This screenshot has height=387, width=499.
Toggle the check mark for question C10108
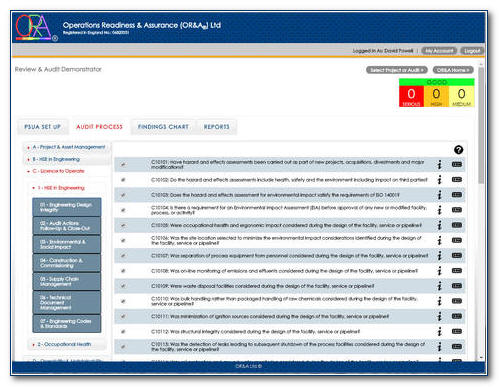click(x=123, y=271)
